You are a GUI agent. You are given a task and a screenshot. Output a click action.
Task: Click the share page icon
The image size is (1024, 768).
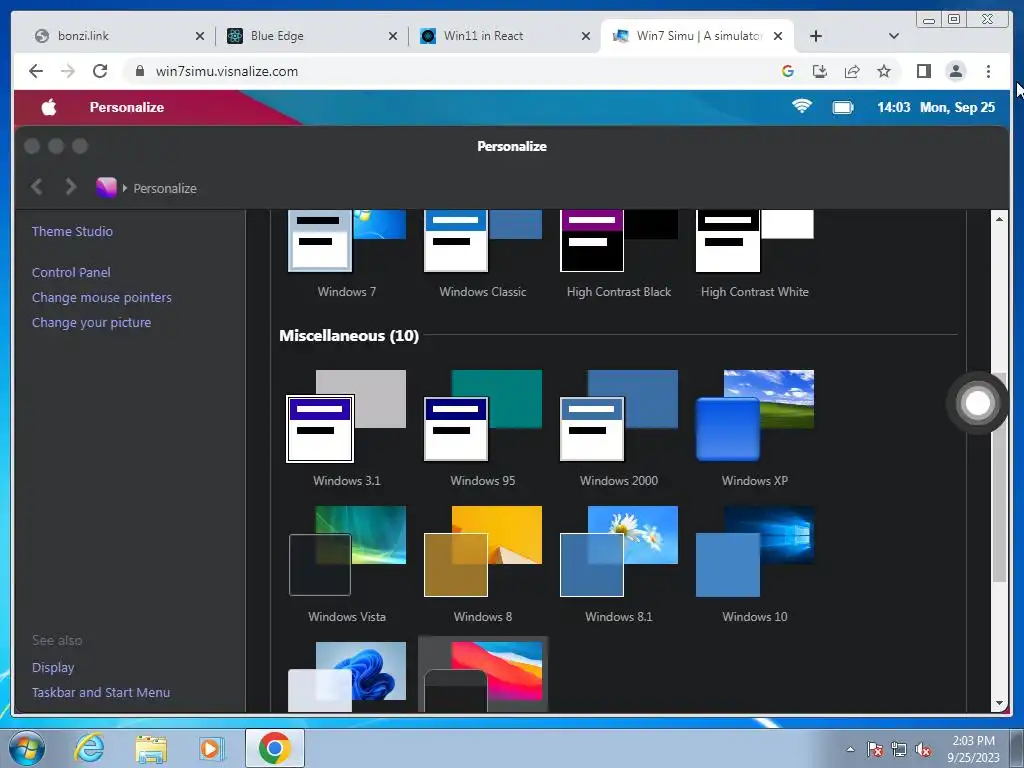point(852,71)
